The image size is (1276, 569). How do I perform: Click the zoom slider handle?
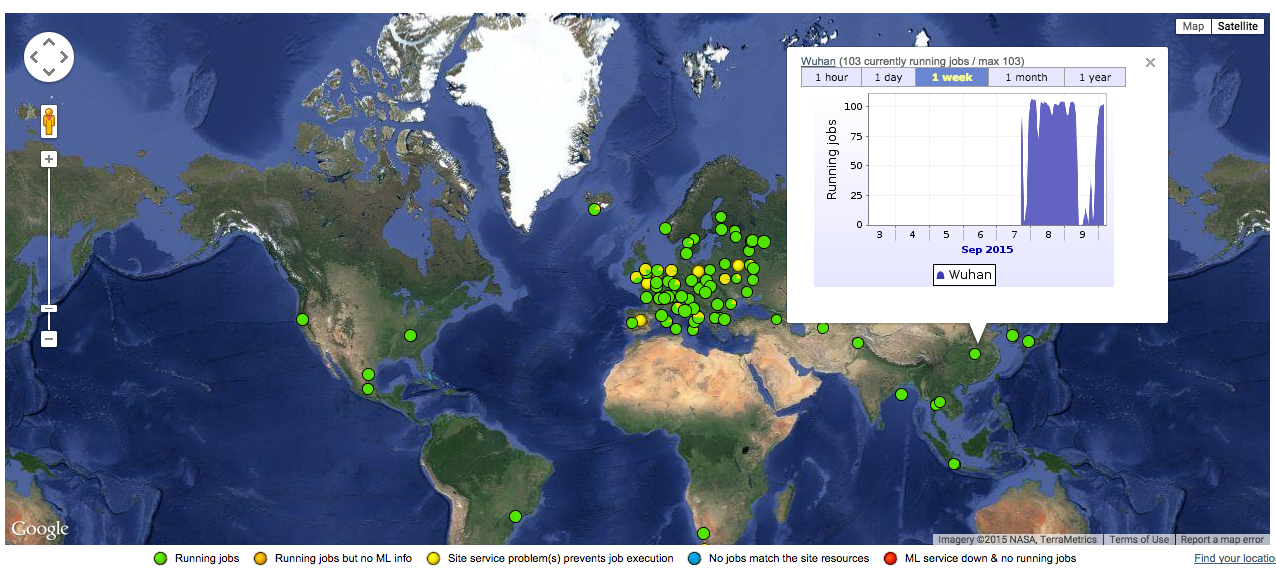click(x=49, y=308)
